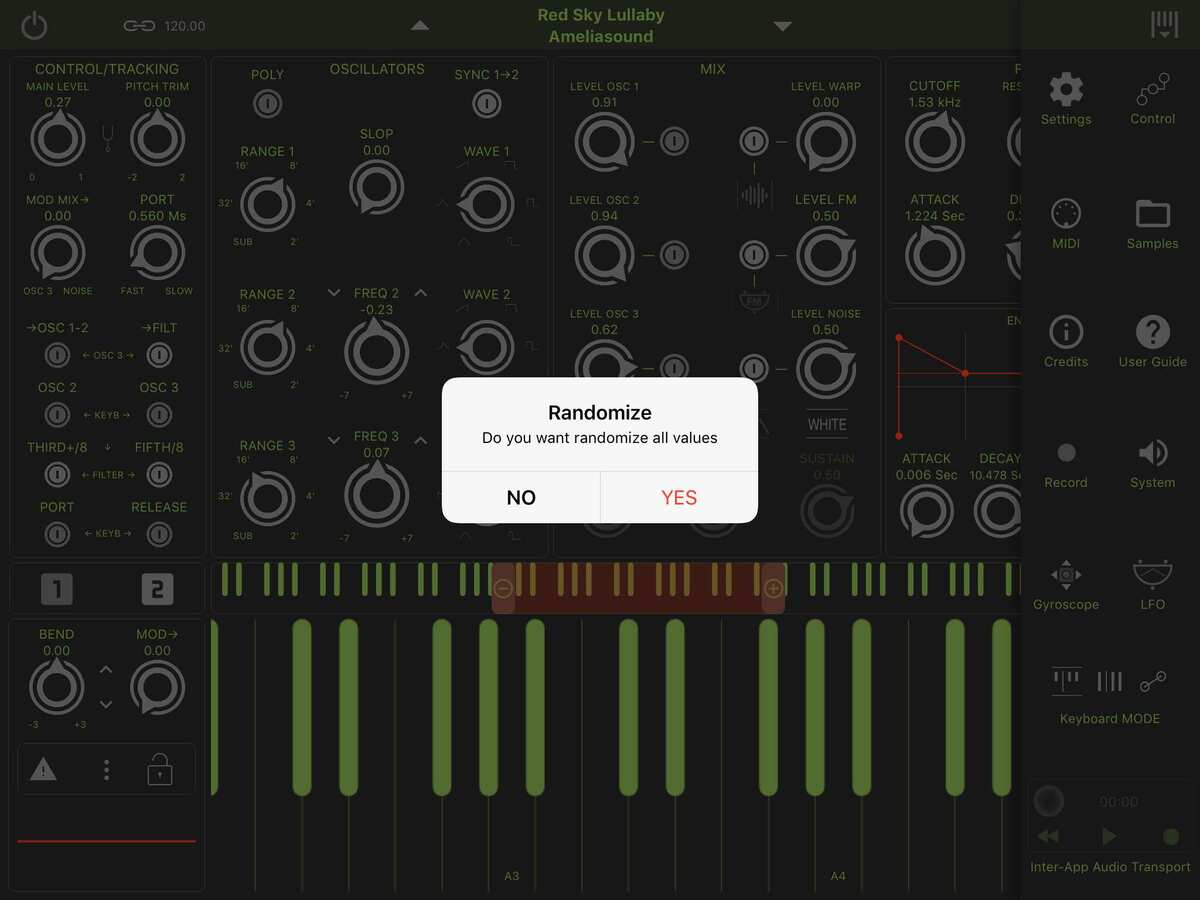Image resolution: width=1200 pixels, height=900 pixels.
Task: Open the three-dot options icon
Action: click(x=106, y=770)
